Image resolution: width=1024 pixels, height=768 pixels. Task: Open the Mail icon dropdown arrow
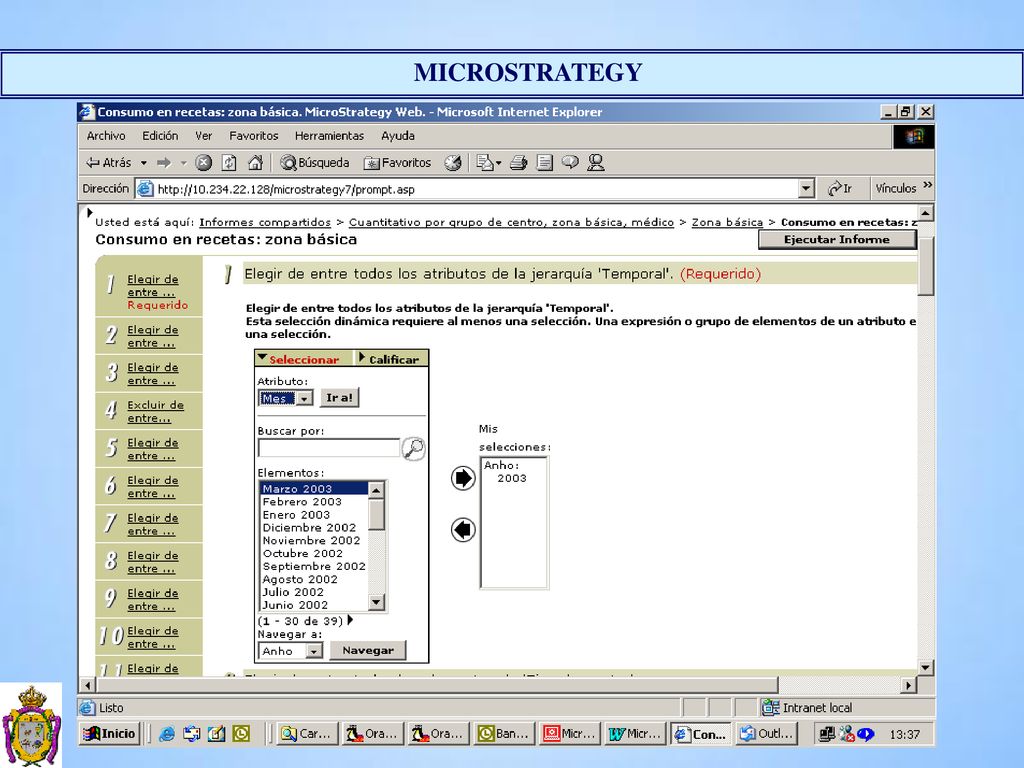(499, 163)
